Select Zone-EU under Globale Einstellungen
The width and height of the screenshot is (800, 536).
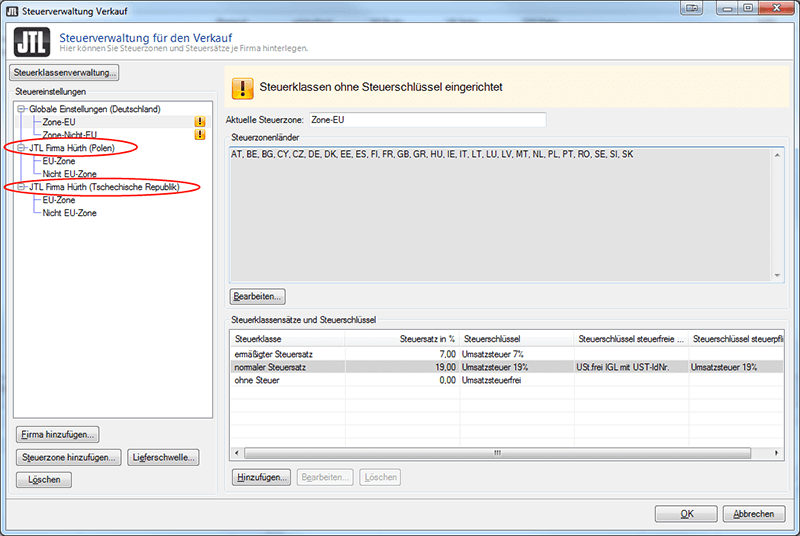59,122
